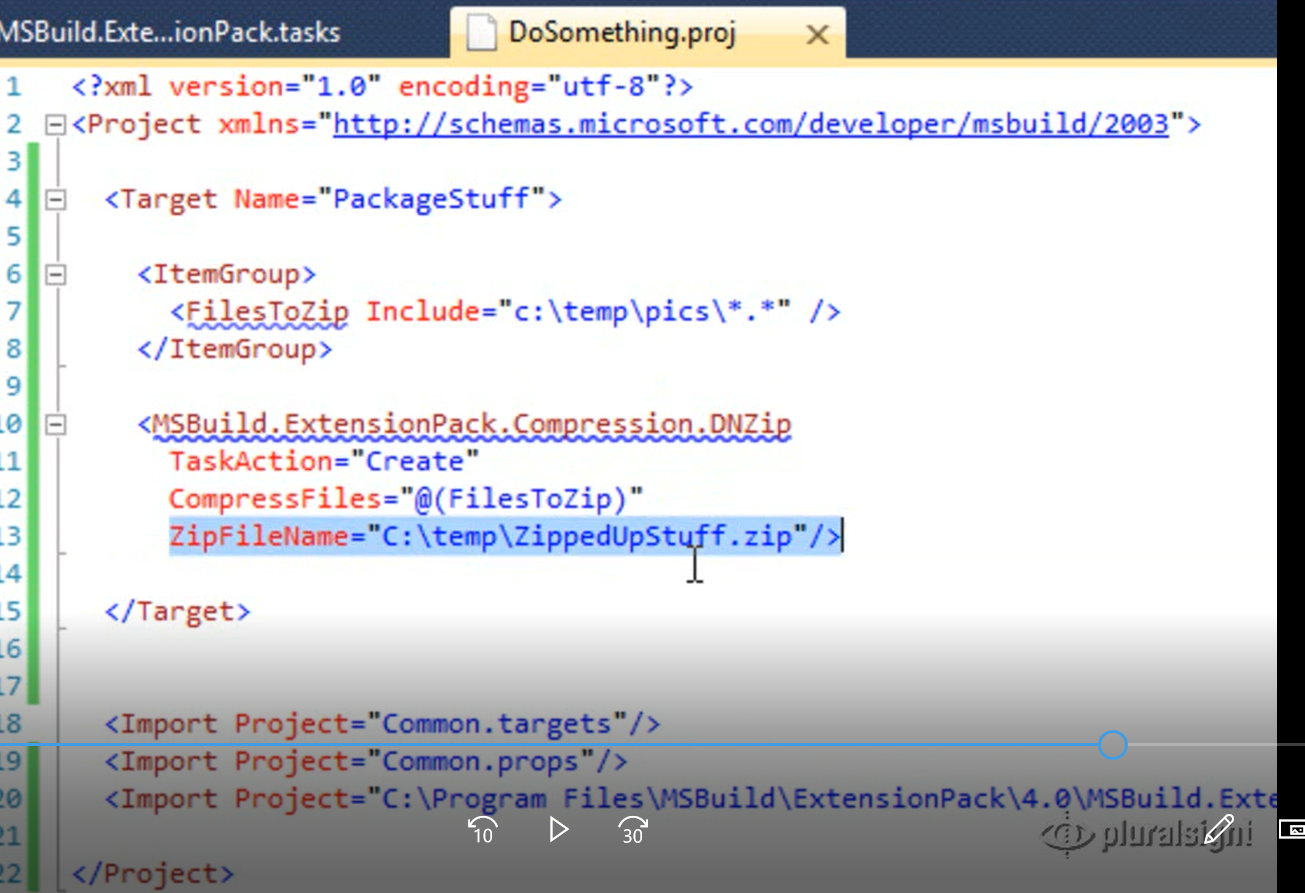Collapse the ItemGroup node
1305x893 pixels.
56,274
